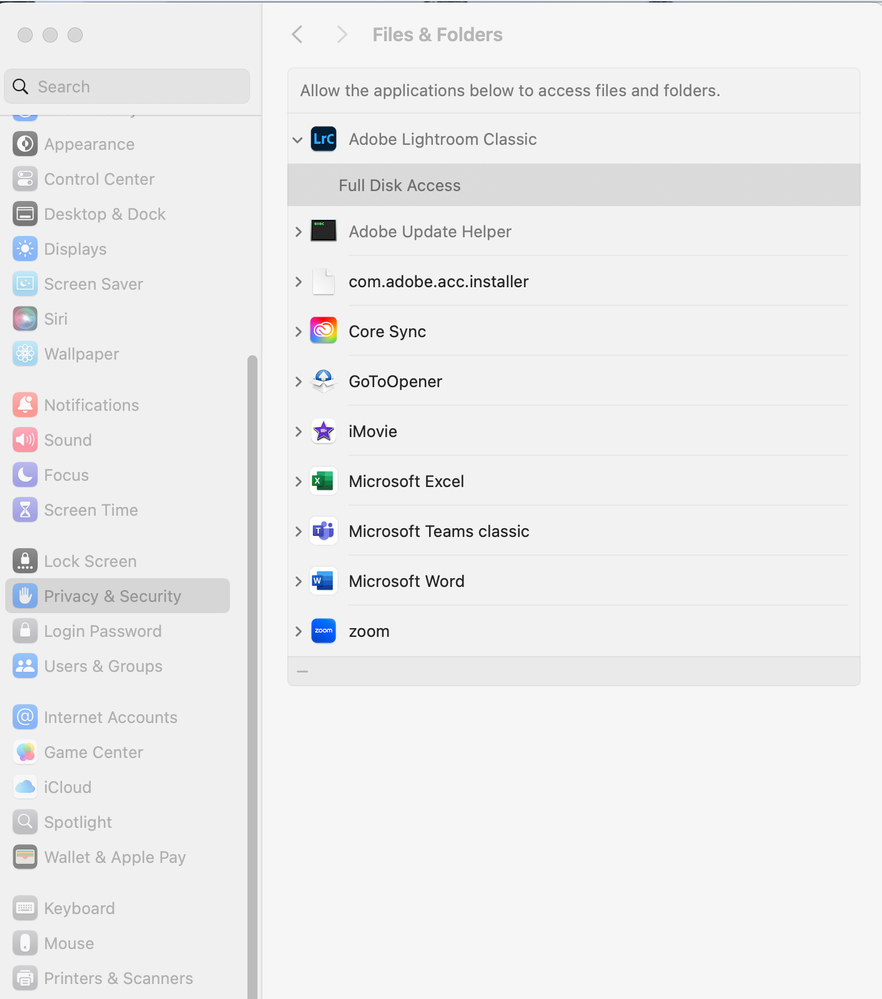This screenshot has width=882, height=999.
Task: Expand the com.adobe.acc.installer entry
Action: coord(298,281)
